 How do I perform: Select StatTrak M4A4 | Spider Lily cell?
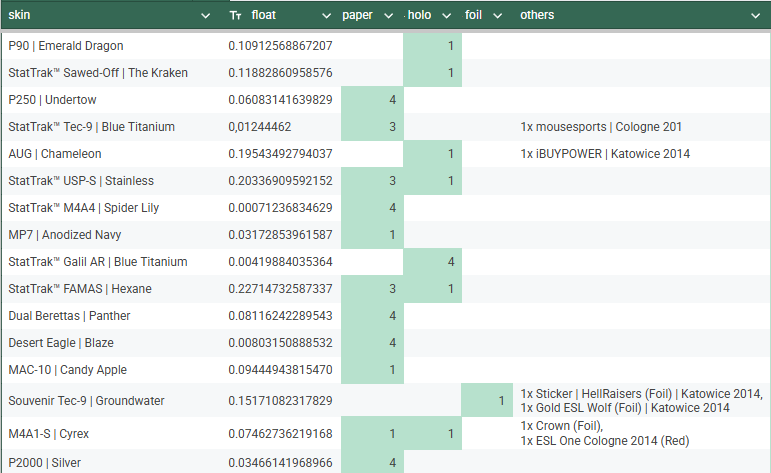tap(113, 208)
